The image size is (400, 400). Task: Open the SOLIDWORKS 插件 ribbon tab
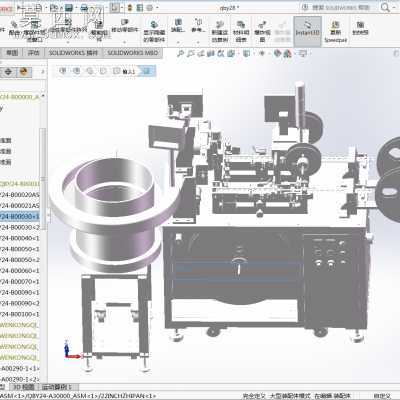(73, 53)
